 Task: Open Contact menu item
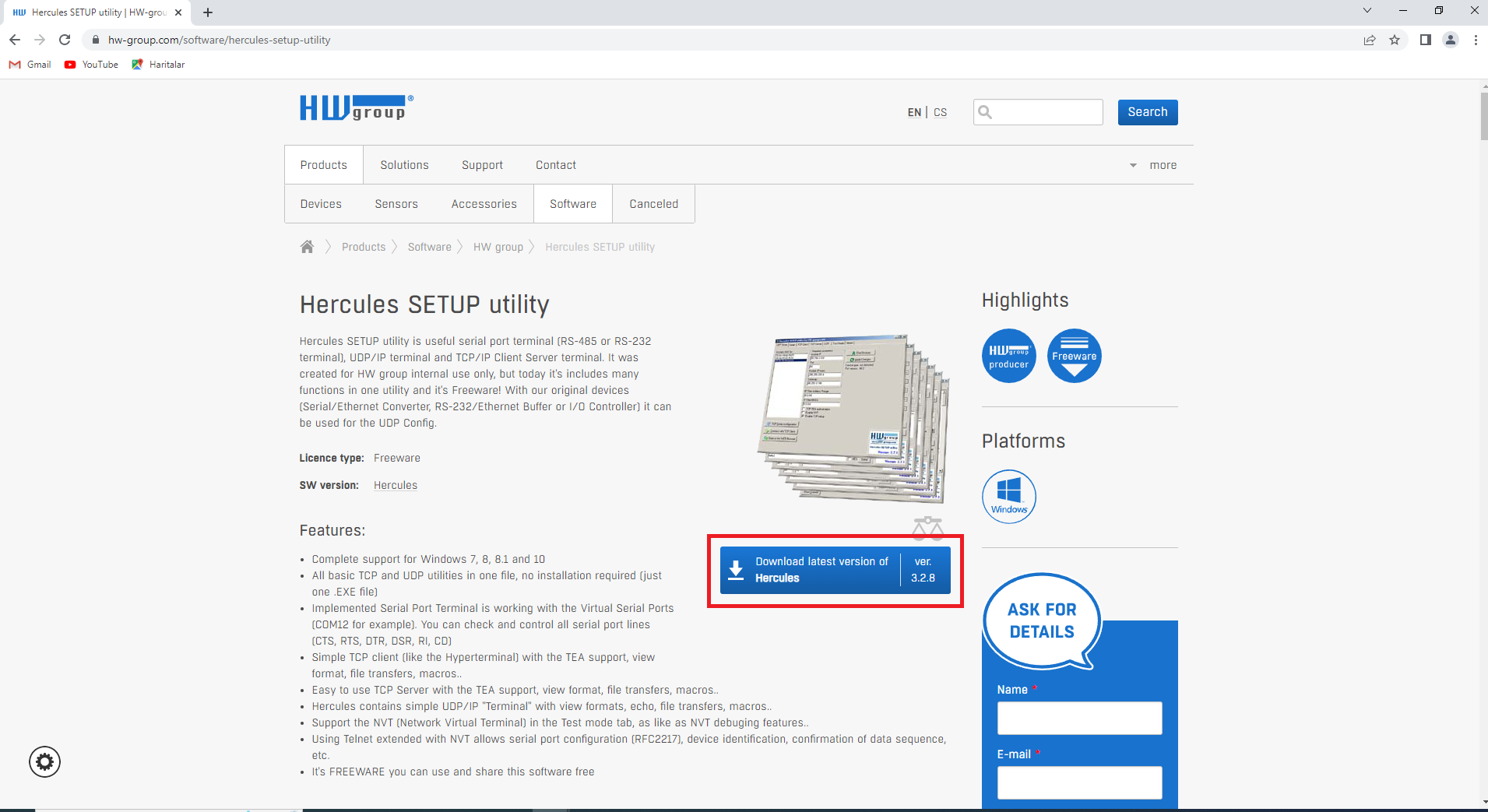pyautogui.click(x=556, y=165)
